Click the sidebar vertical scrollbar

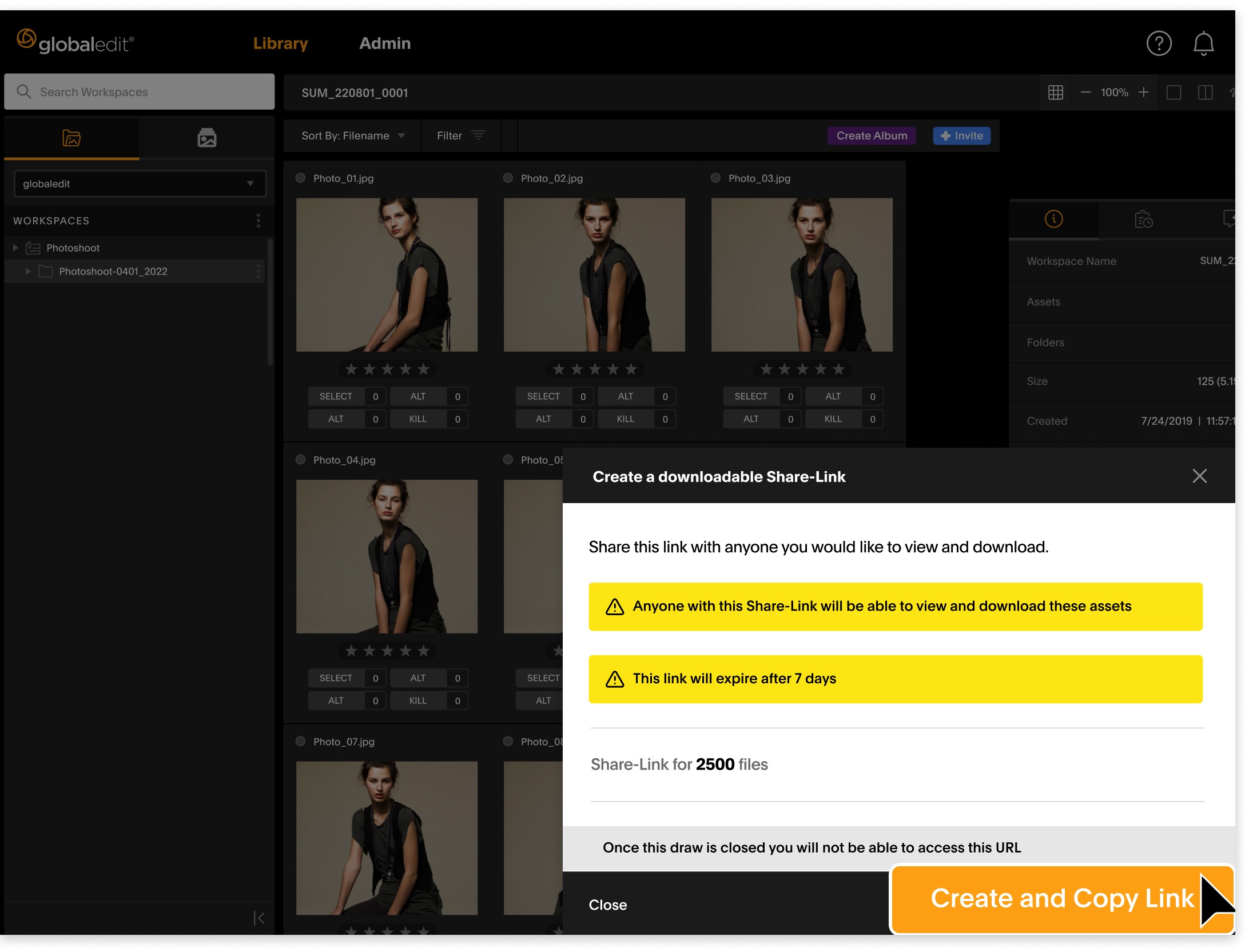pos(270,302)
